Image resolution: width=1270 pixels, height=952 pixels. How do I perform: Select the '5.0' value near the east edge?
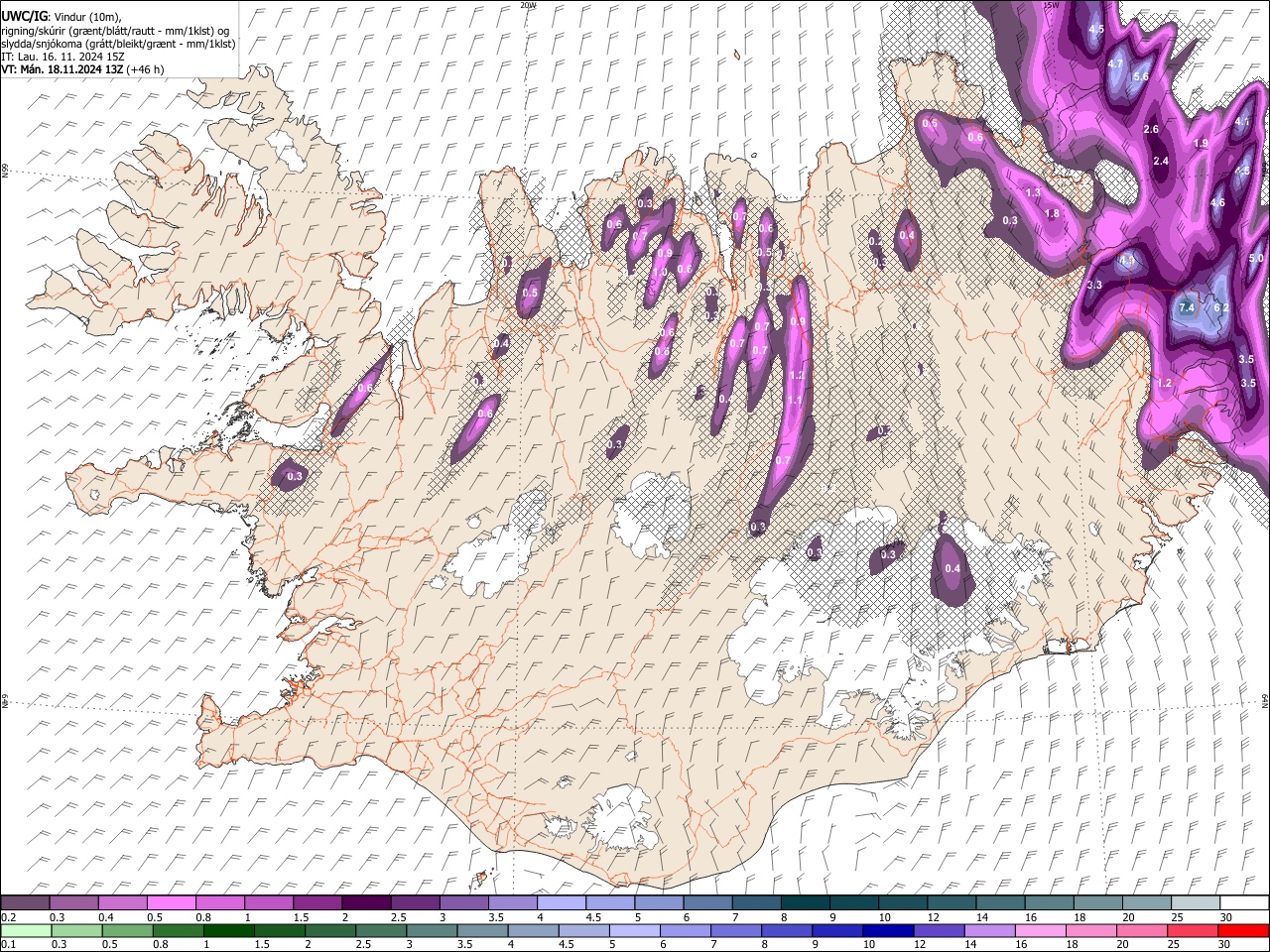(1256, 258)
